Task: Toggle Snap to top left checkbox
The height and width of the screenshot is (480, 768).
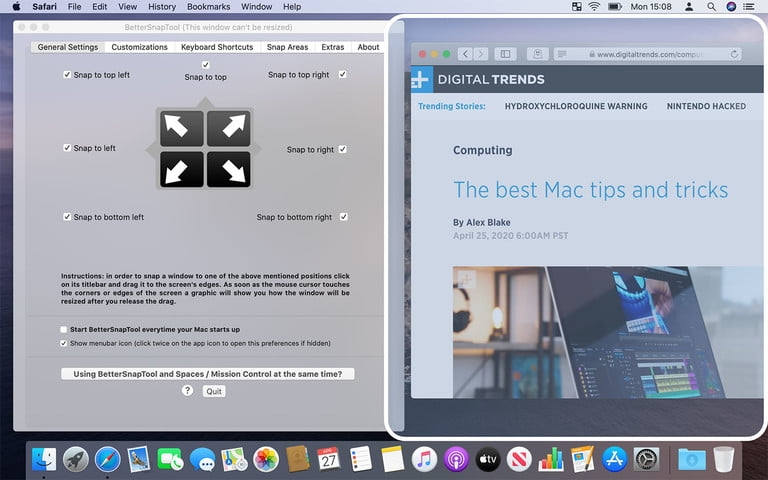Action: [x=67, y=74]
